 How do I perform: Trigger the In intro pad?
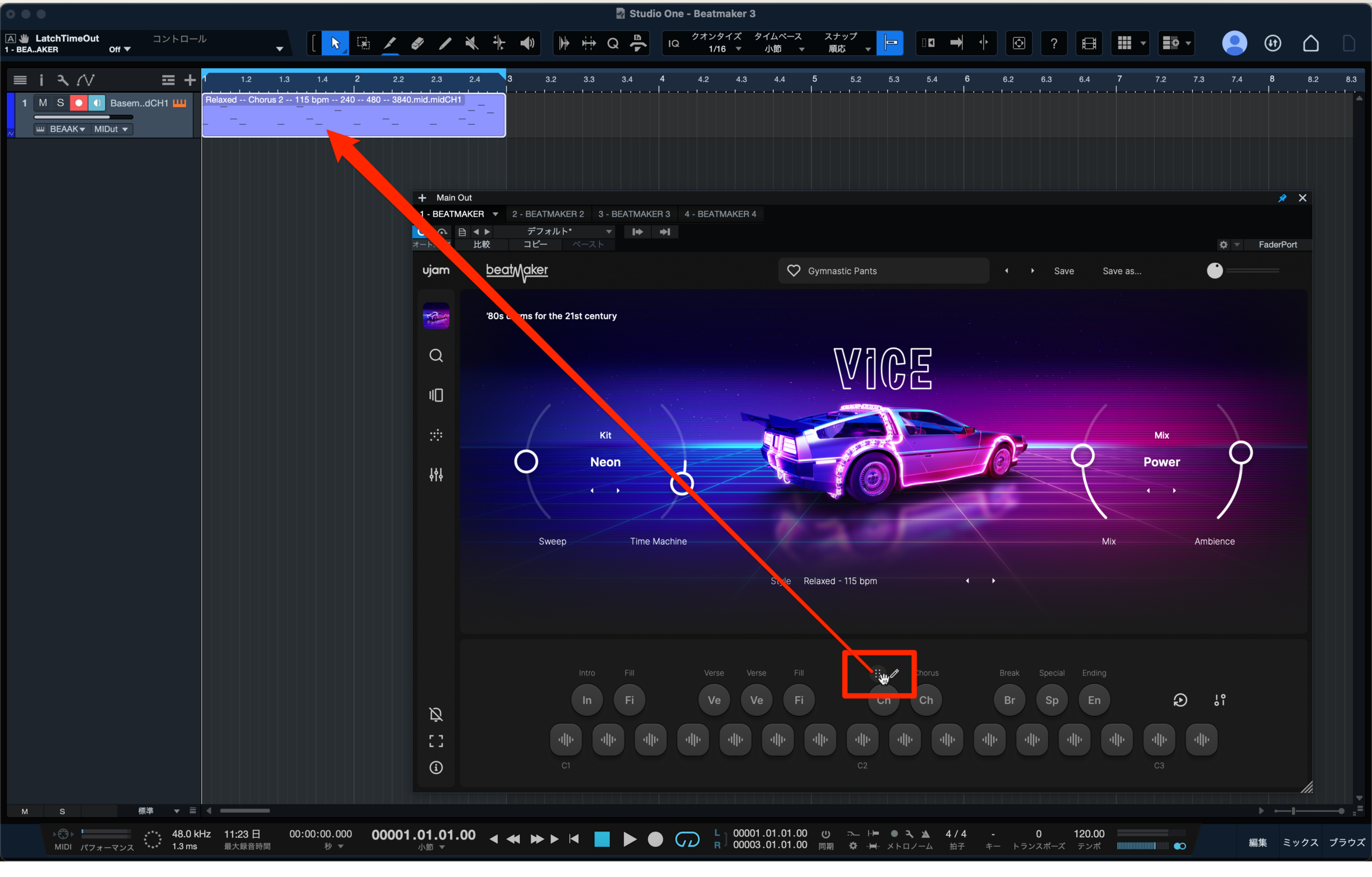click(x=587, y=700)
